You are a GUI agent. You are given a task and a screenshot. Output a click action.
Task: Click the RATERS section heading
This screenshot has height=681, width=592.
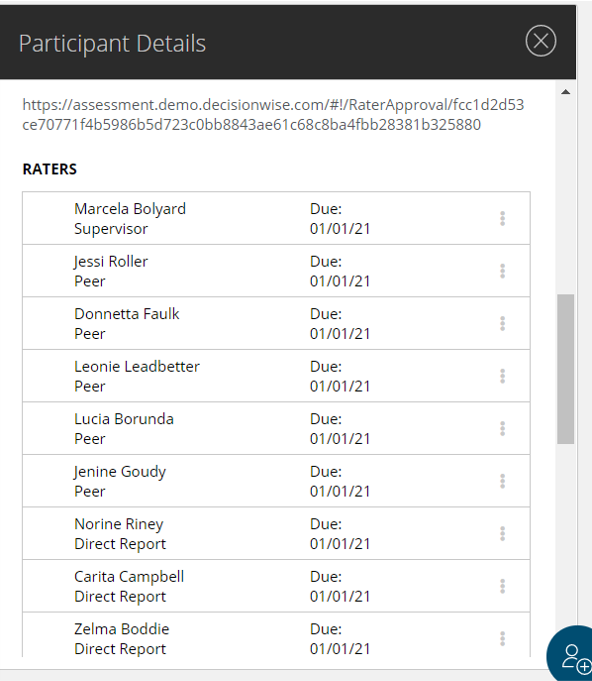(50, 169)
